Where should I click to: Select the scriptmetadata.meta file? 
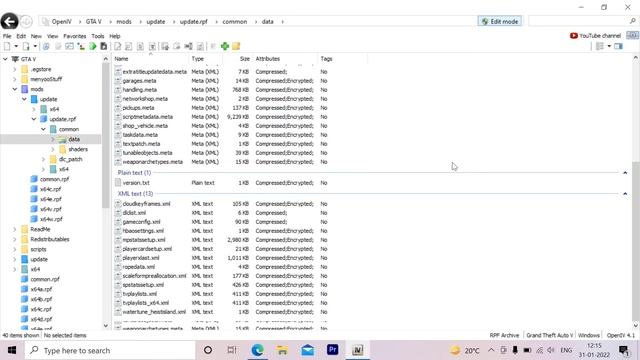[148, 117]
